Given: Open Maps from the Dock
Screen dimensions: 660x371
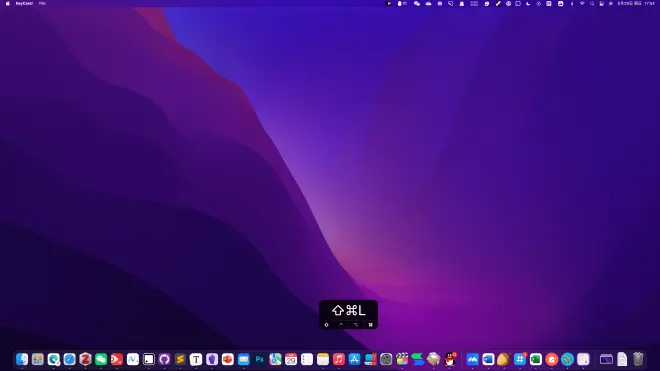Looking at the screenshot, I should tap(275, 359).
